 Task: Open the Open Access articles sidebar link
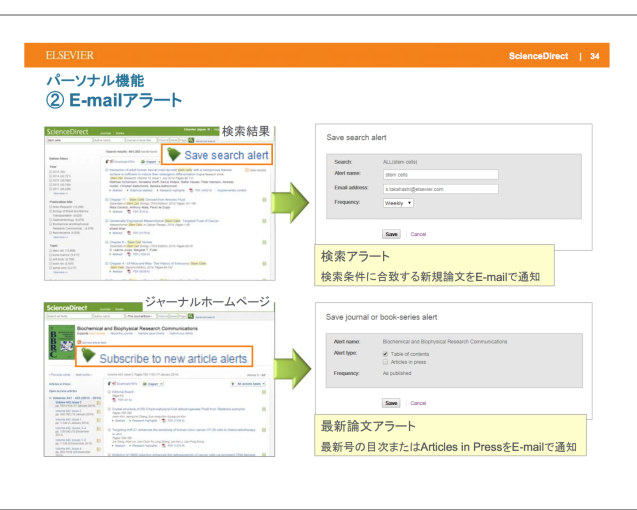(63, 391)
